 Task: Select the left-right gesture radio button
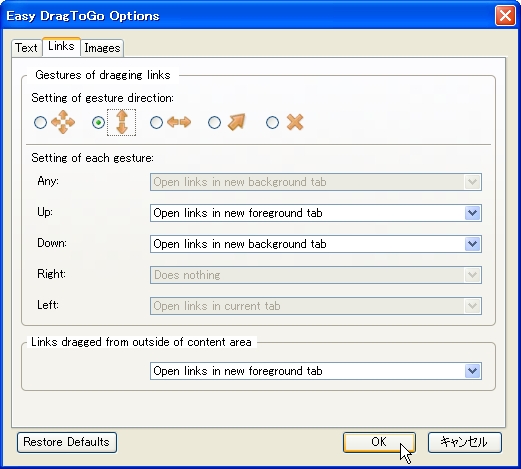pyautogui.click(x=156, y=123)
